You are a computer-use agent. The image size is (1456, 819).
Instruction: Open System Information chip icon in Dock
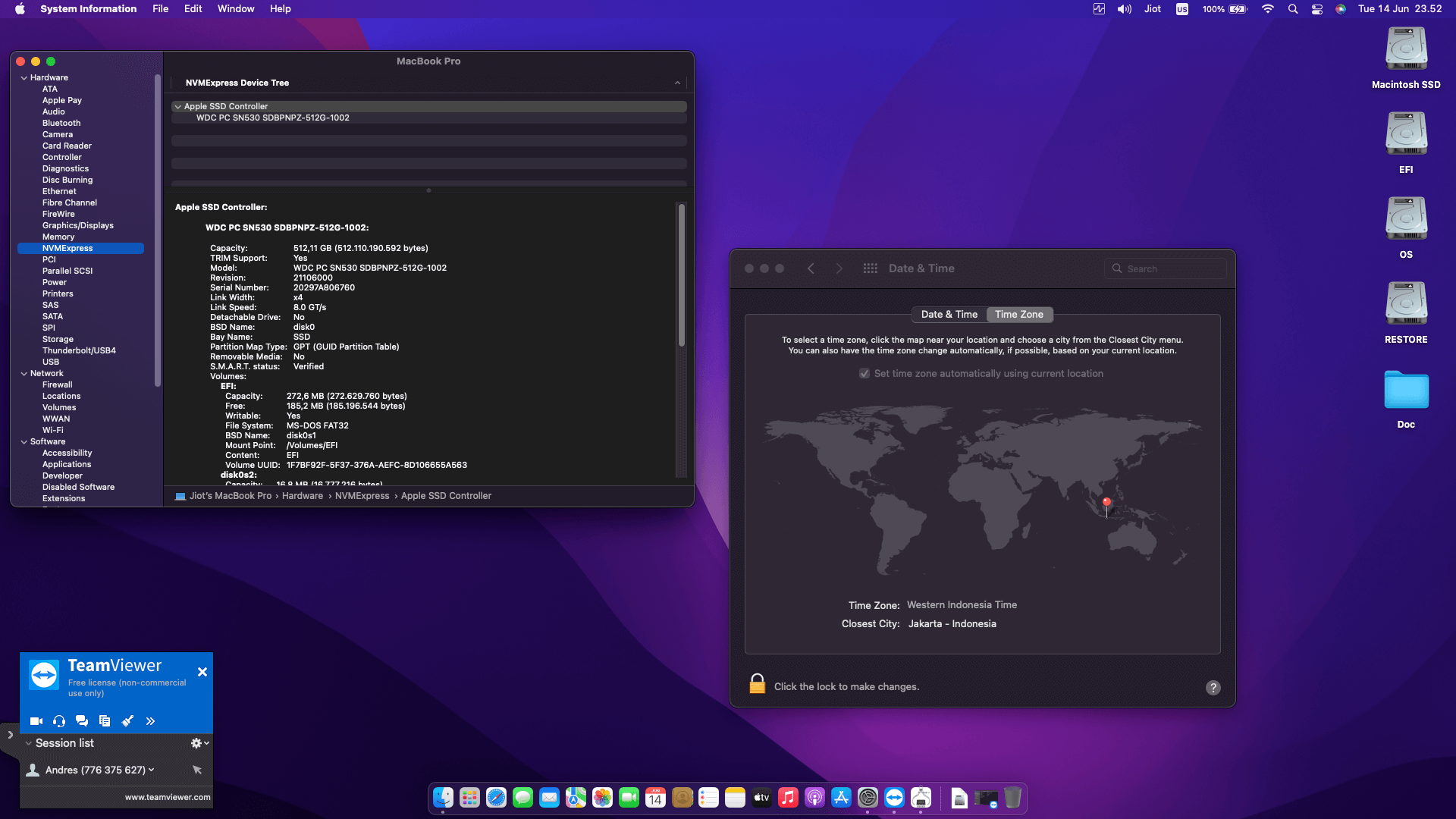tap(921, 798)
